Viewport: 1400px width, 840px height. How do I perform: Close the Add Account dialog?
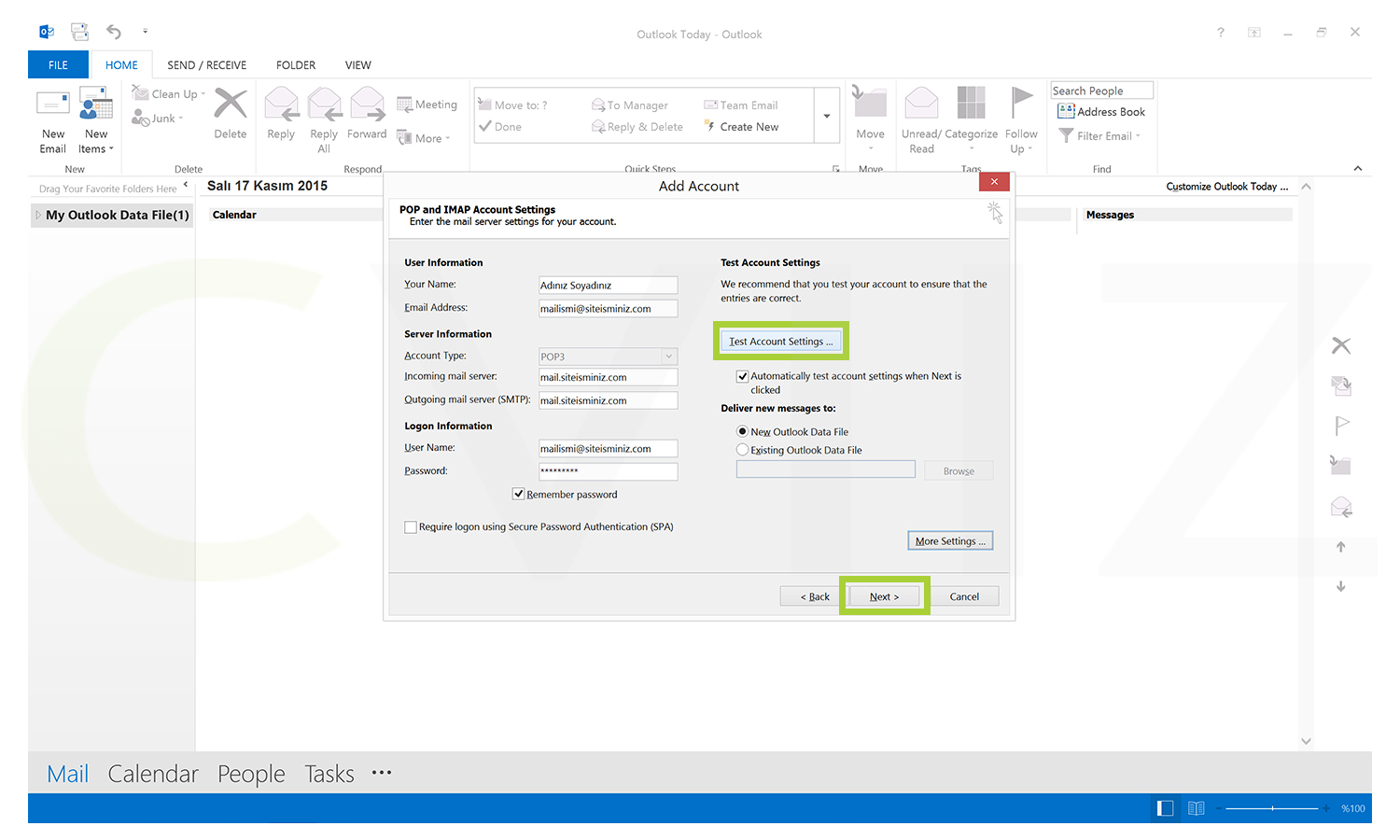[x=994, y=182]
